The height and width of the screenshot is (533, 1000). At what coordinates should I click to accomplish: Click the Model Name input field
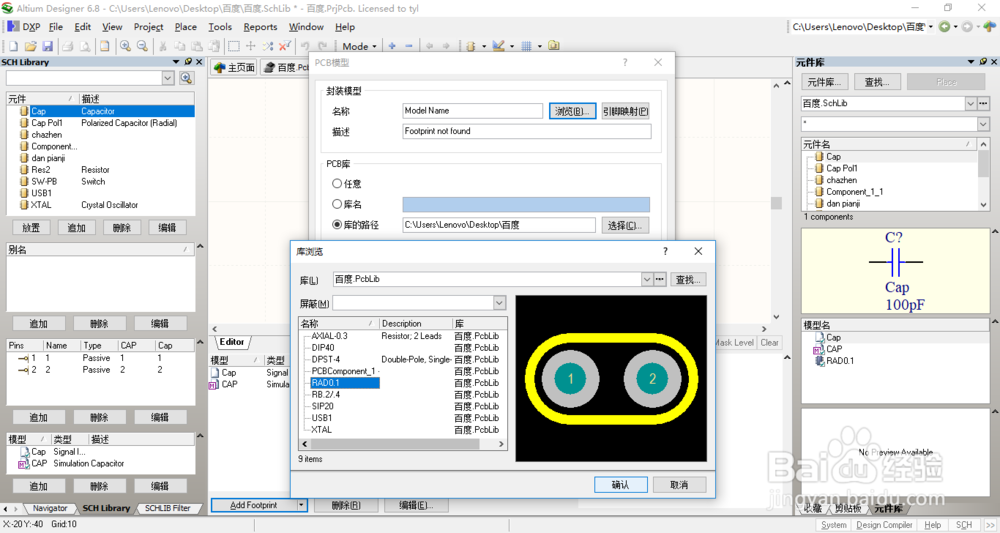(473, 111)
